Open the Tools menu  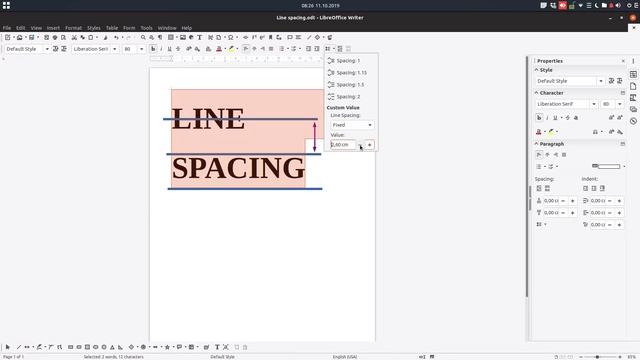[x=146, y=28]
